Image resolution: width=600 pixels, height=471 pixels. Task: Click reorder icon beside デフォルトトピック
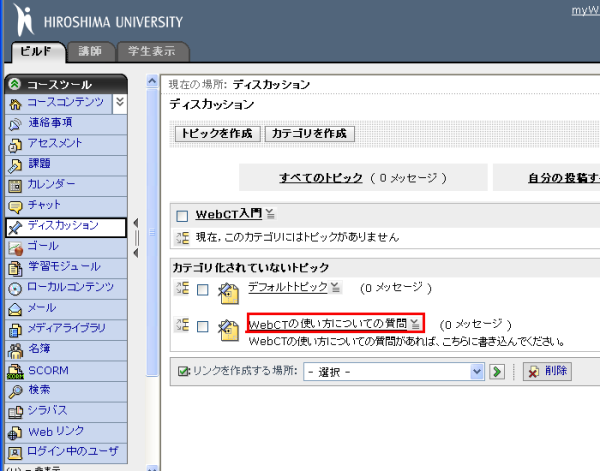(182, 288)
